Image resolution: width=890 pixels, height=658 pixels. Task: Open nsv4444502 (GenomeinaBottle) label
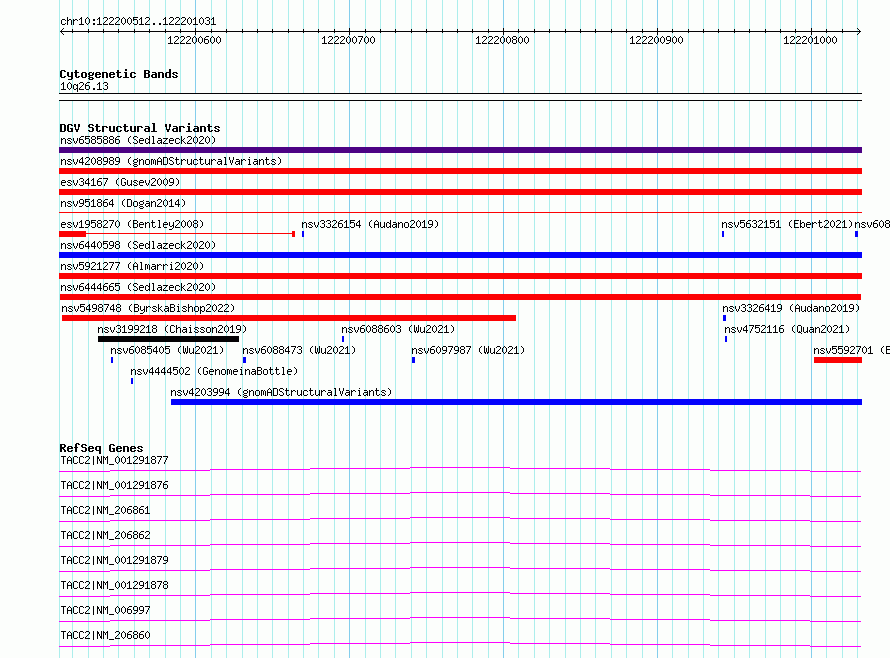pyautogui.click(x=214, y=371)
